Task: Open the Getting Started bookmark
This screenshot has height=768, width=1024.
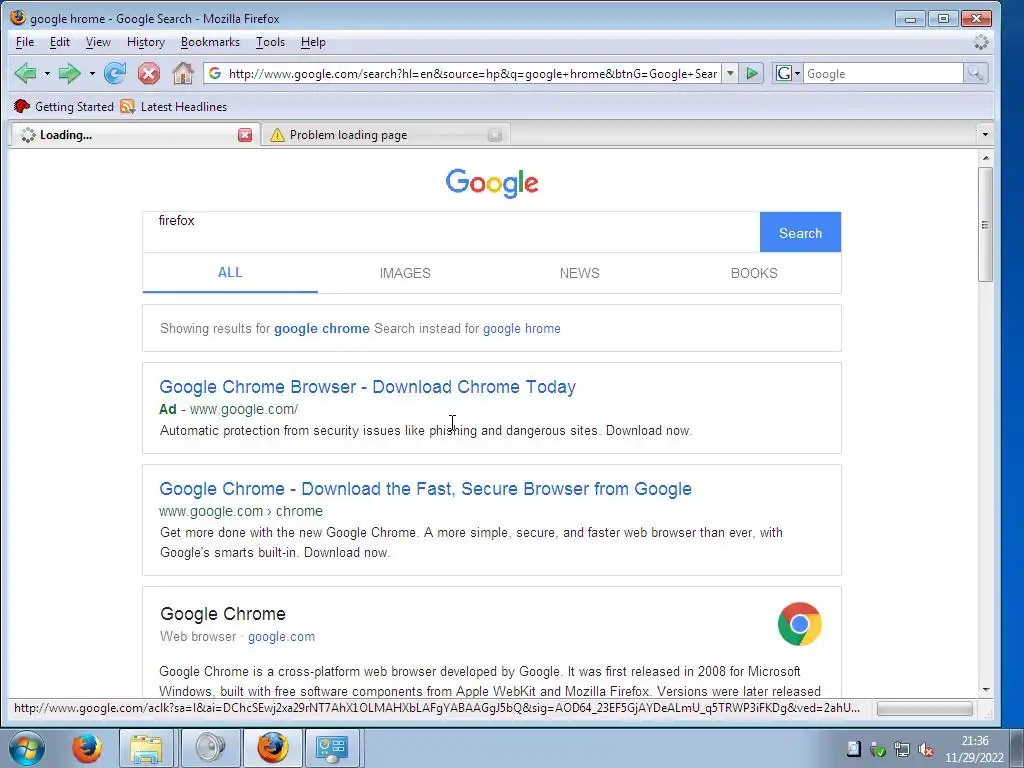Action: 64,106
